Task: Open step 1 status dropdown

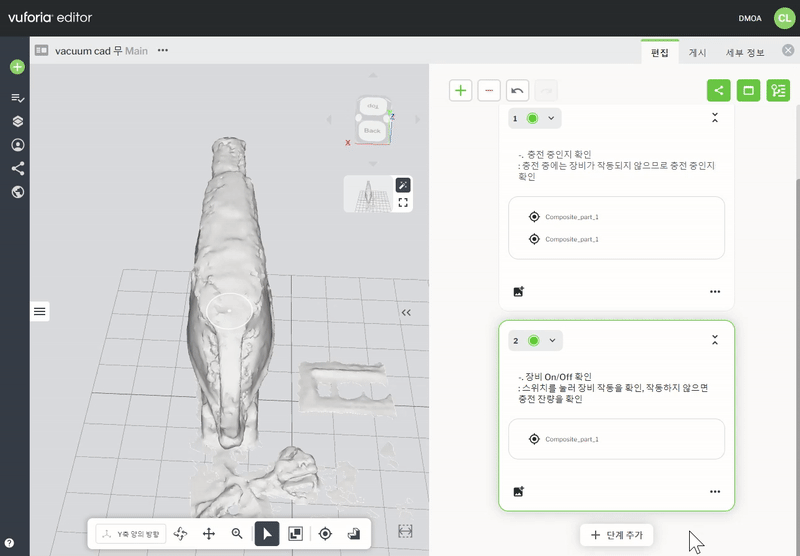Action: point(551,118)
